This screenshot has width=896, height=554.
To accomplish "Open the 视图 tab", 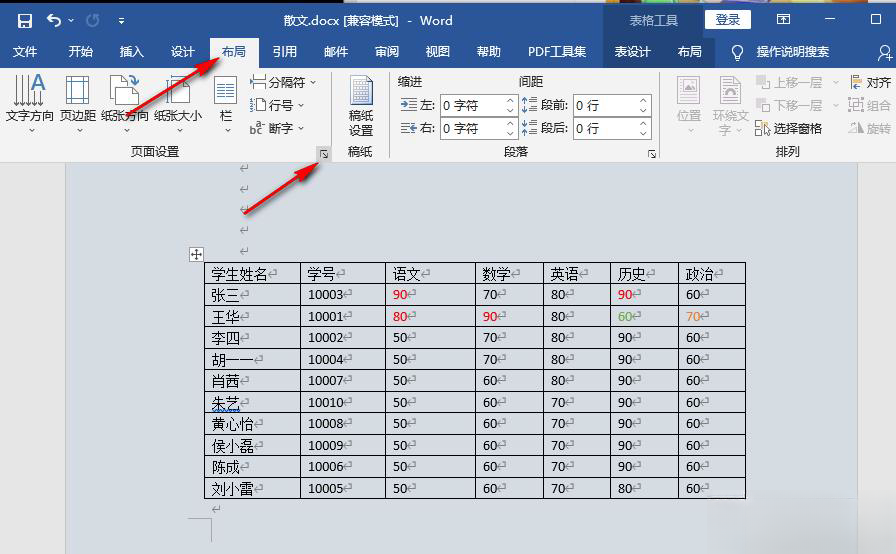I will [438, 52].
